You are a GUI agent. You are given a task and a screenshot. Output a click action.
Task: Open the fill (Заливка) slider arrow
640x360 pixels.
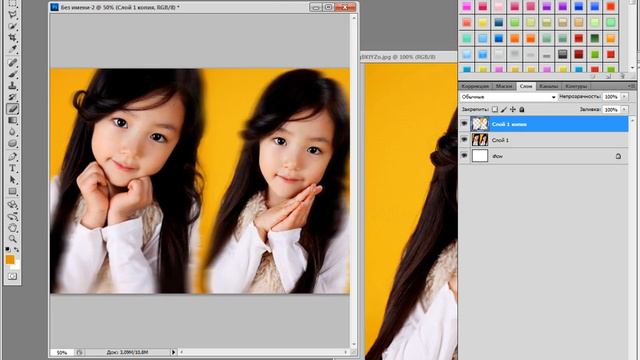(x=624, y=109)
